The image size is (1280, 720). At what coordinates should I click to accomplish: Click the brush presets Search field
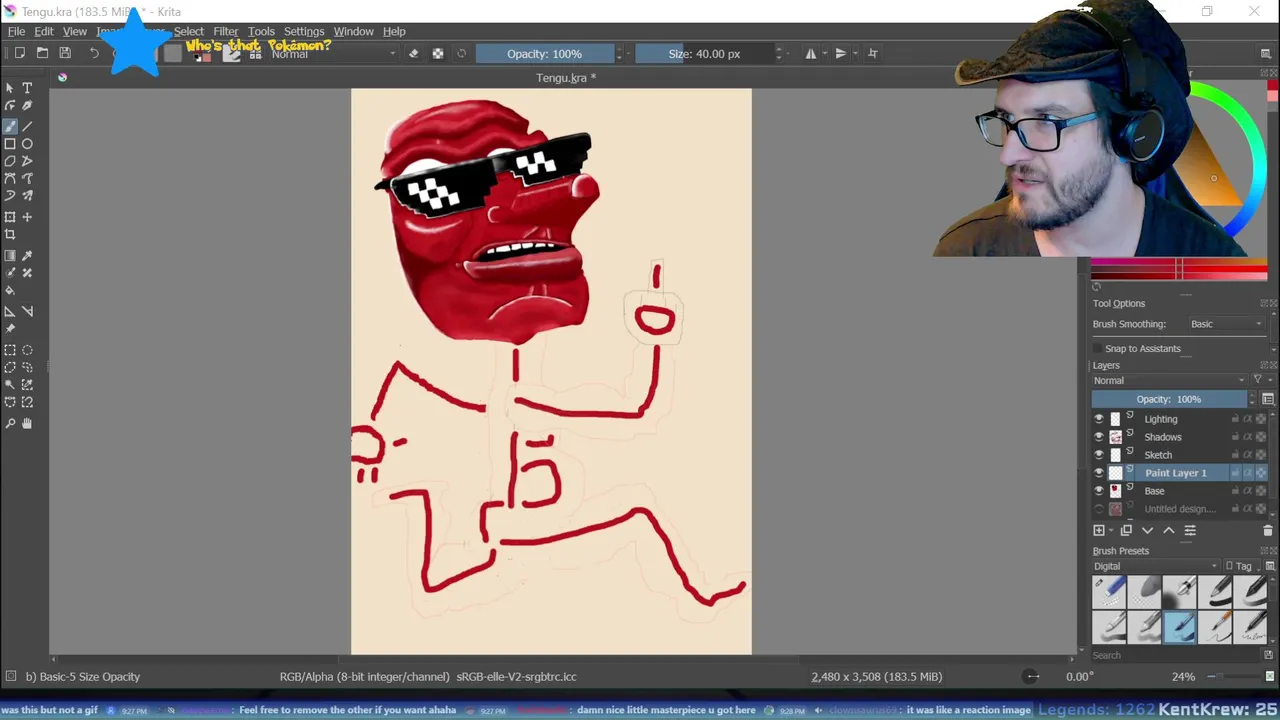click(1174, 655)
